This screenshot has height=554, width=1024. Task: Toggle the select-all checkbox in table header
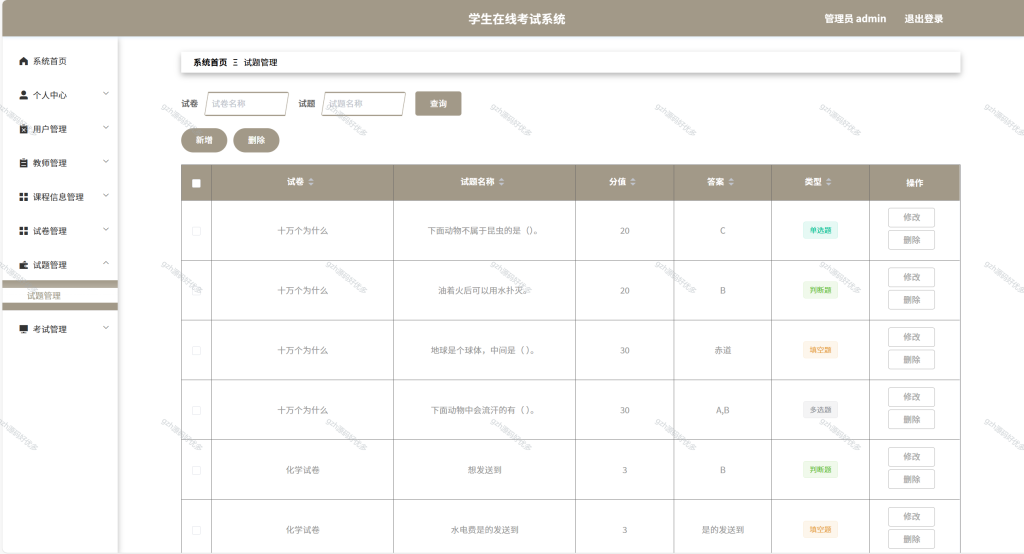[196, 183]
